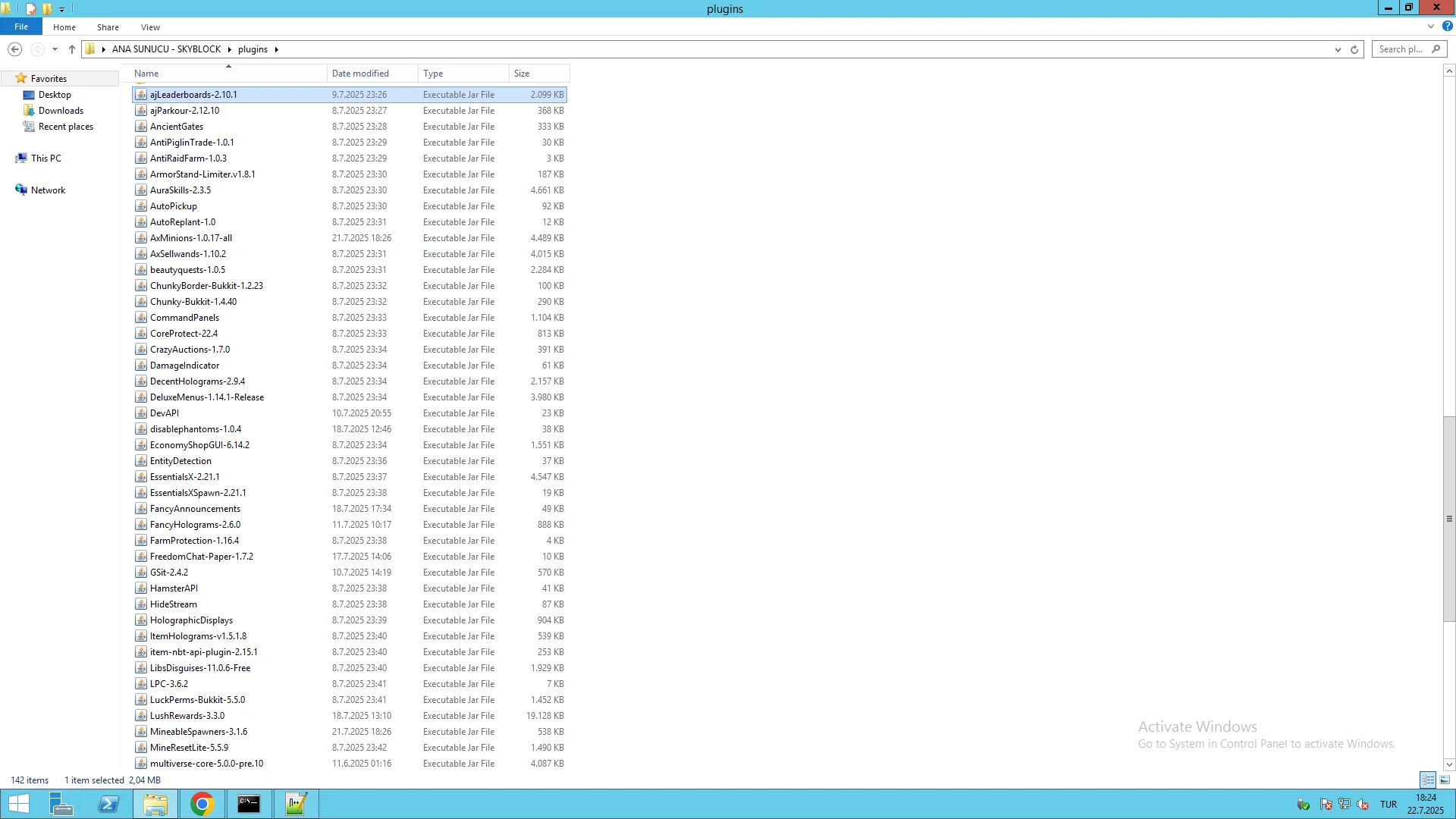Click the GSit-2.4.2 jar file icon
1456x819 pixels.
coord(141,573)
